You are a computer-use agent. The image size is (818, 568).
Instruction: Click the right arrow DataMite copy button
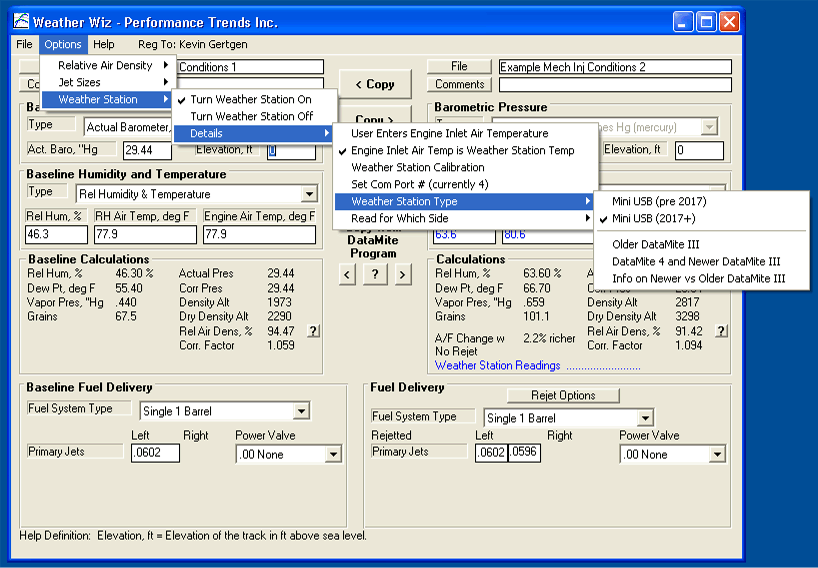click(x=402, y=274)
